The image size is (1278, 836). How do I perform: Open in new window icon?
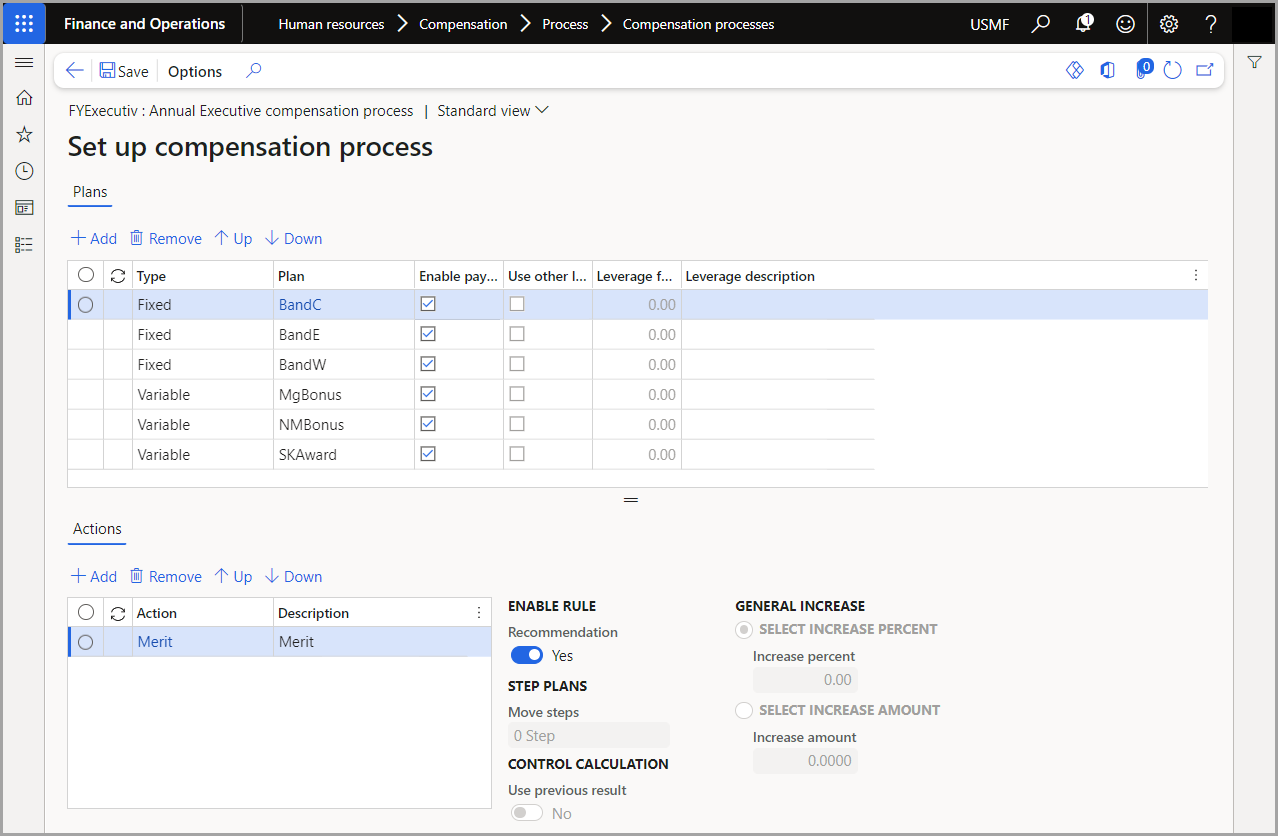click(1205, 70)
